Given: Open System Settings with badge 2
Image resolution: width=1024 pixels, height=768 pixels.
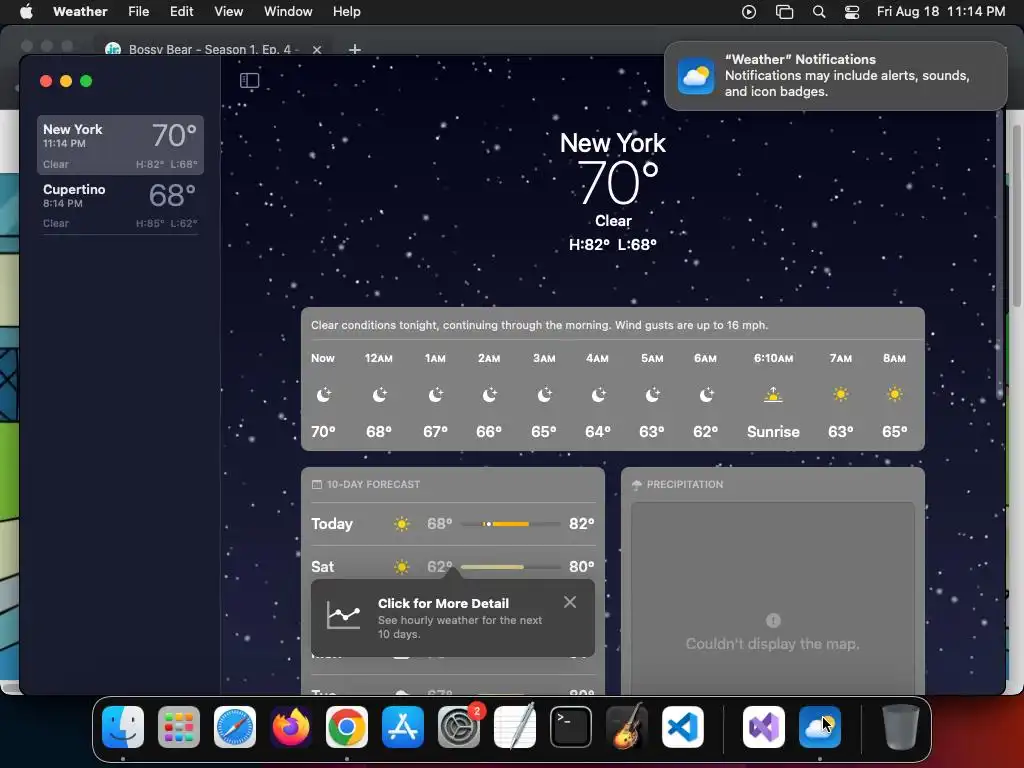Looking at the screenshot, I should click(459, 727).
